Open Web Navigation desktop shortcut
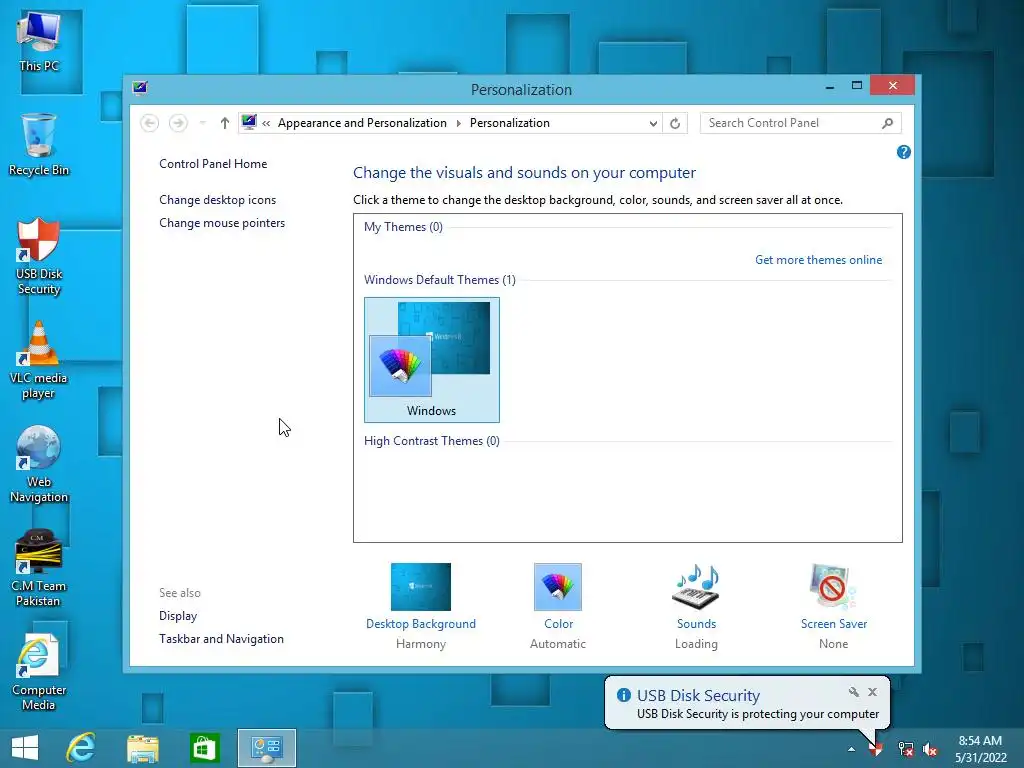Viewport: 1024px width, 768px height. coord(39,464)
